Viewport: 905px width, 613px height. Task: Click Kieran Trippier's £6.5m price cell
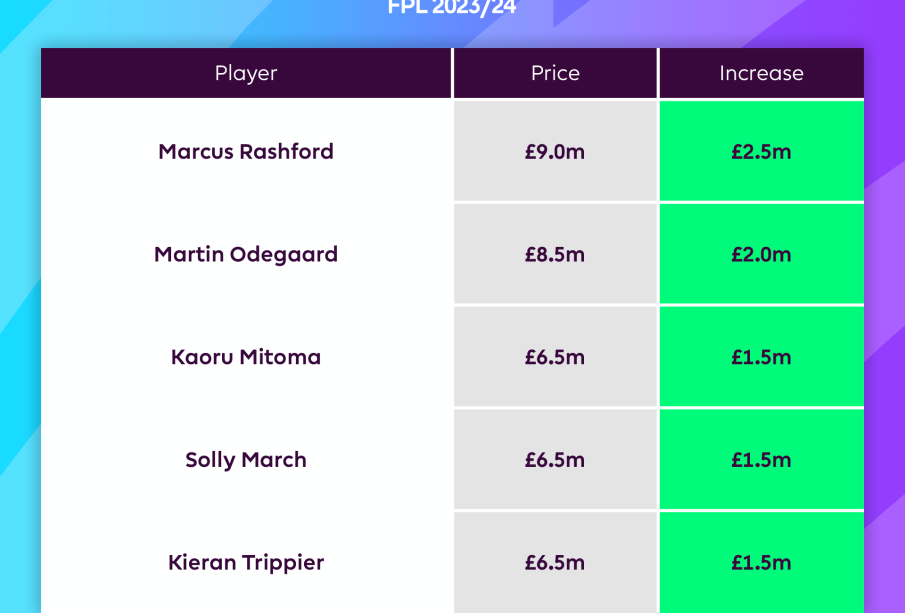tap(555, 563)
